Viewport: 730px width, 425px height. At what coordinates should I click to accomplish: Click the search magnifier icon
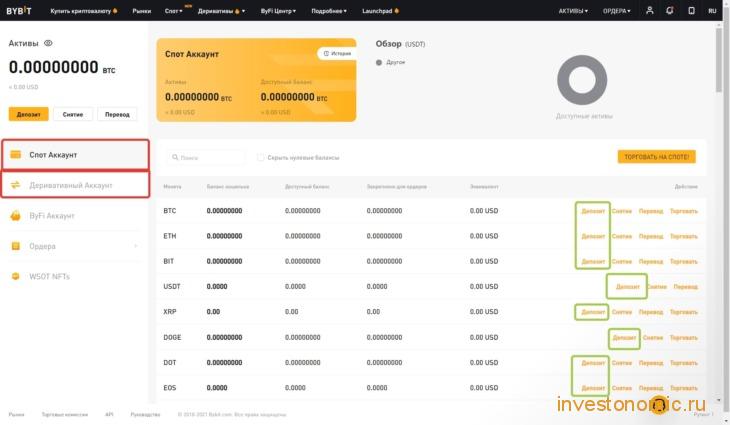pyautogui.click(x=175, y=157)
